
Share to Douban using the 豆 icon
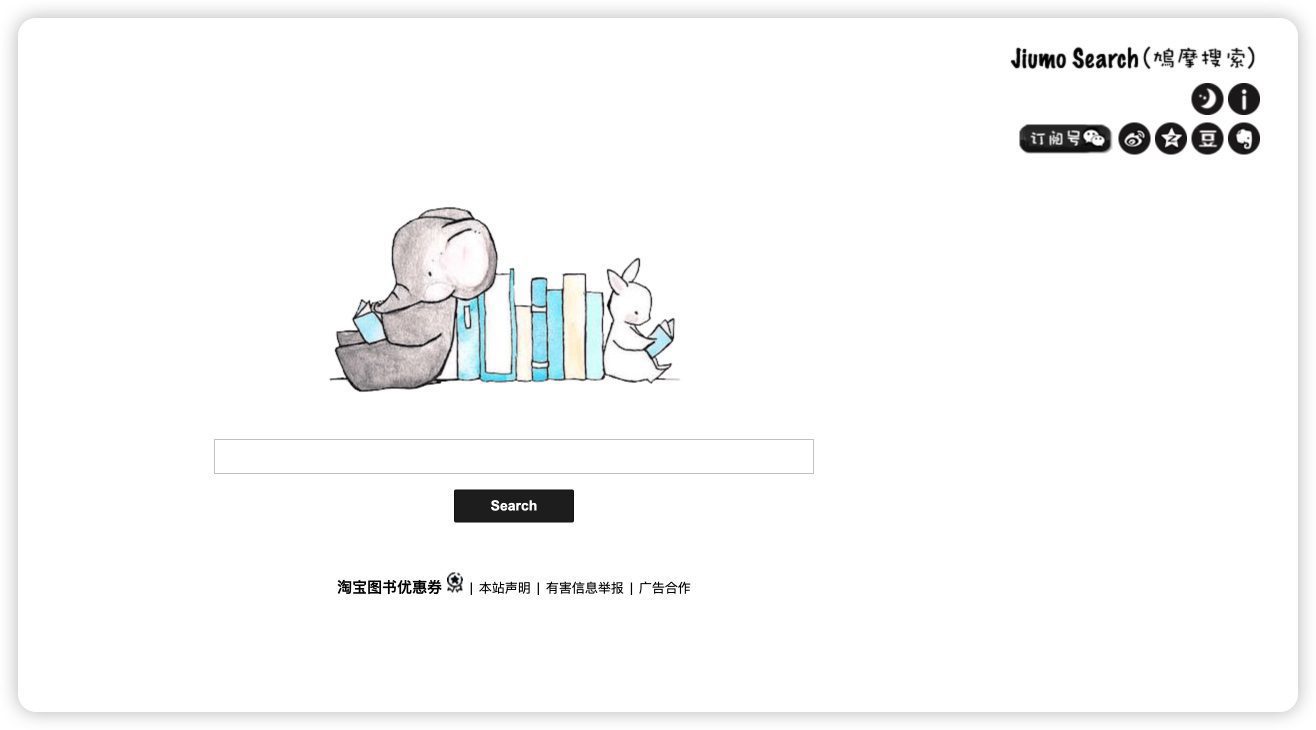pyautogui.click(x=1207, y=138)
